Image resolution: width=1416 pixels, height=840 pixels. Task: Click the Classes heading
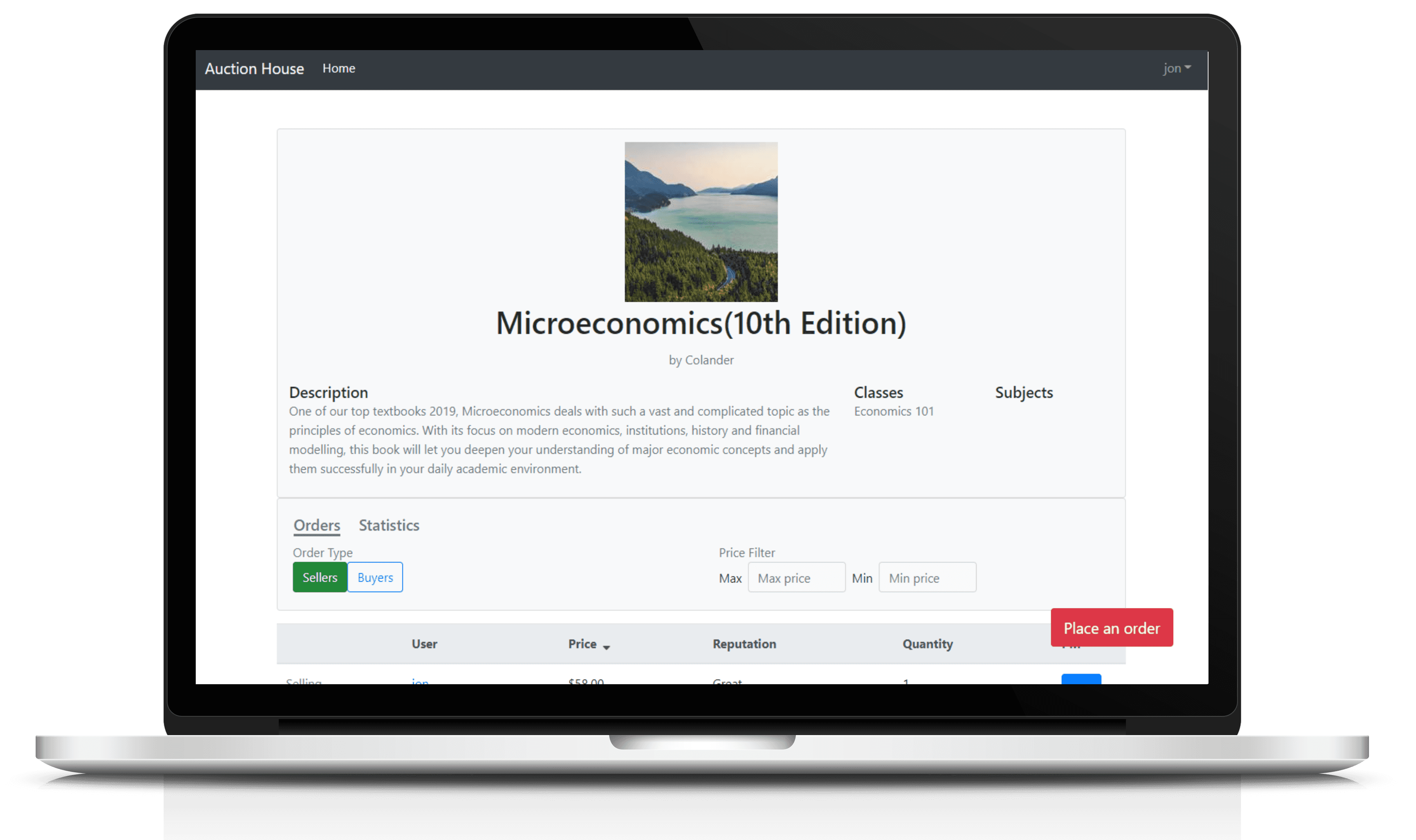click(x=878, y=392)
